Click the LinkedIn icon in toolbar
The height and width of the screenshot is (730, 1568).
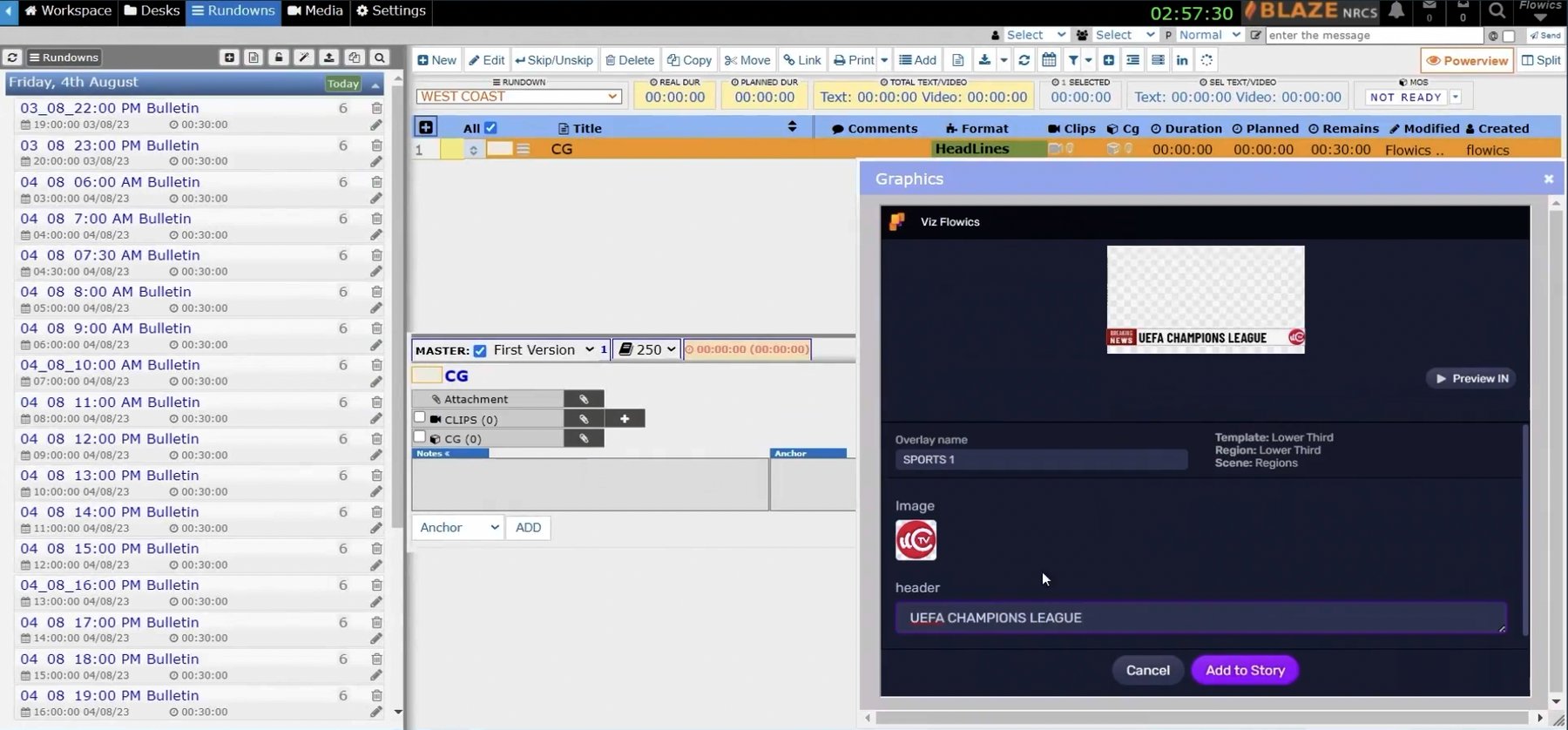(1182, 60)
